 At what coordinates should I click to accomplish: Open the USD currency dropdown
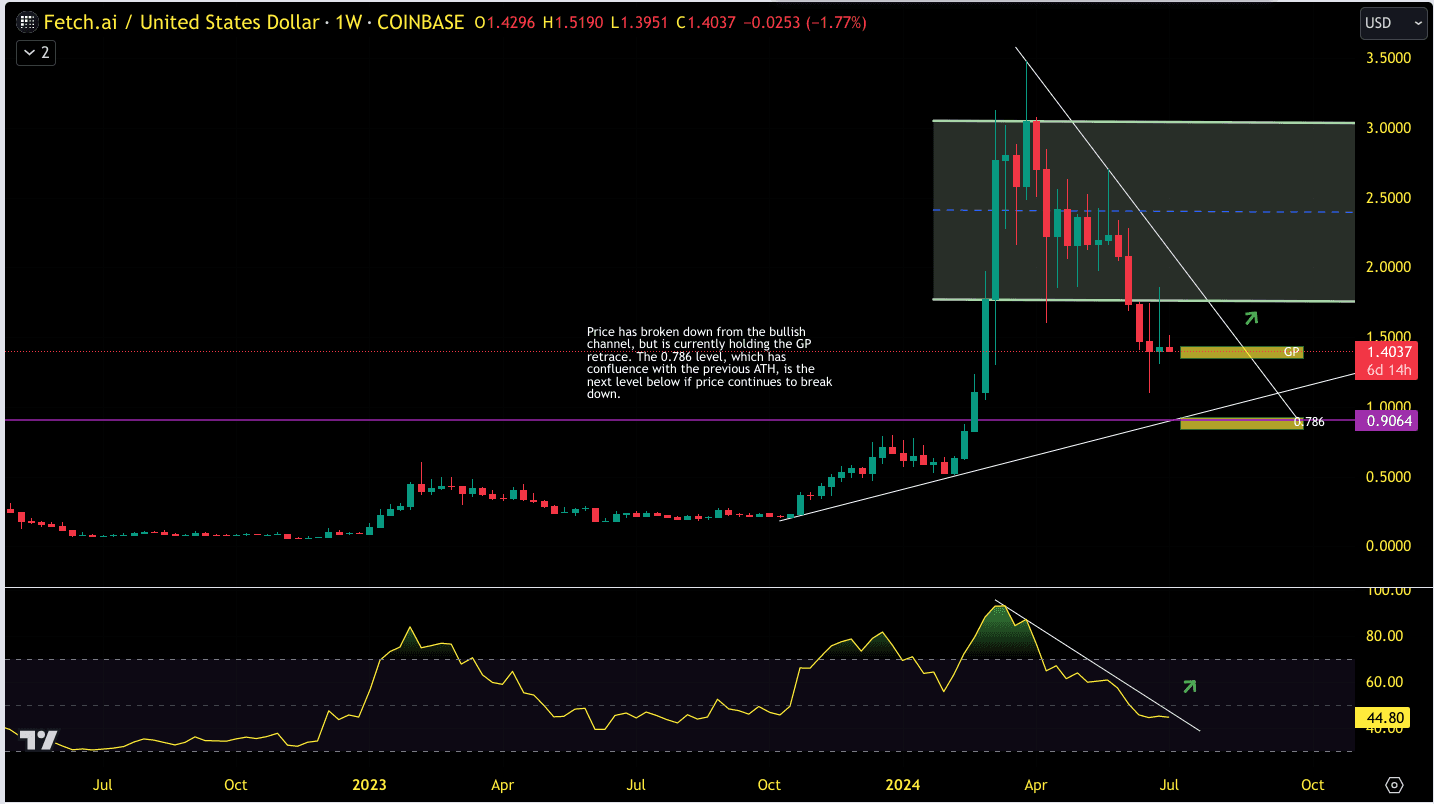1393,22
